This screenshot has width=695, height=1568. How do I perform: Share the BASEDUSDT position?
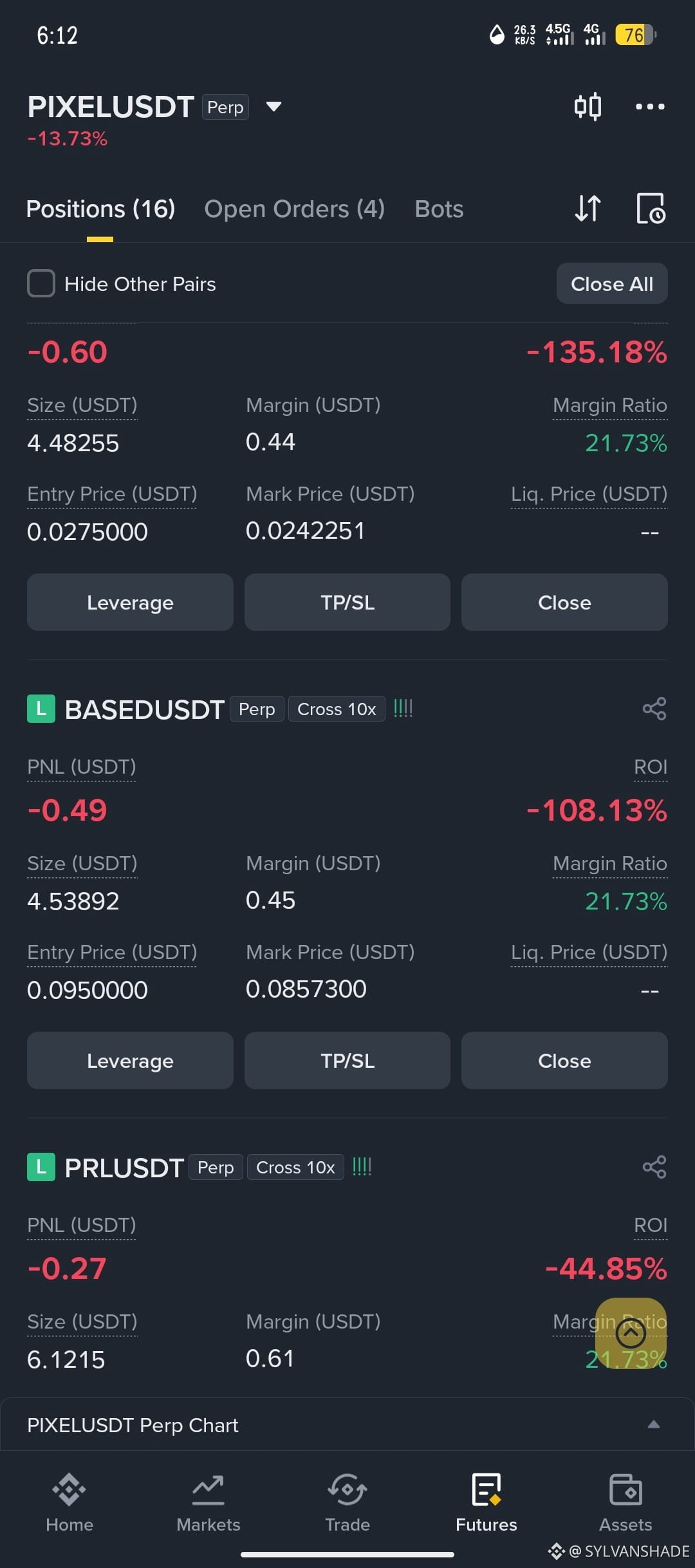coord(654,709)
